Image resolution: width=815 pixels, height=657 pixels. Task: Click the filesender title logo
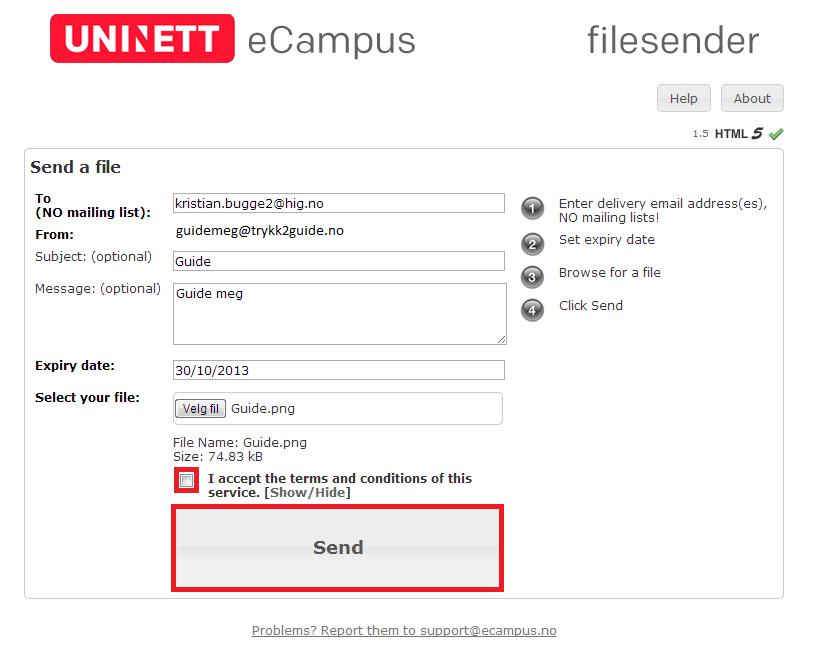(673, 40)
